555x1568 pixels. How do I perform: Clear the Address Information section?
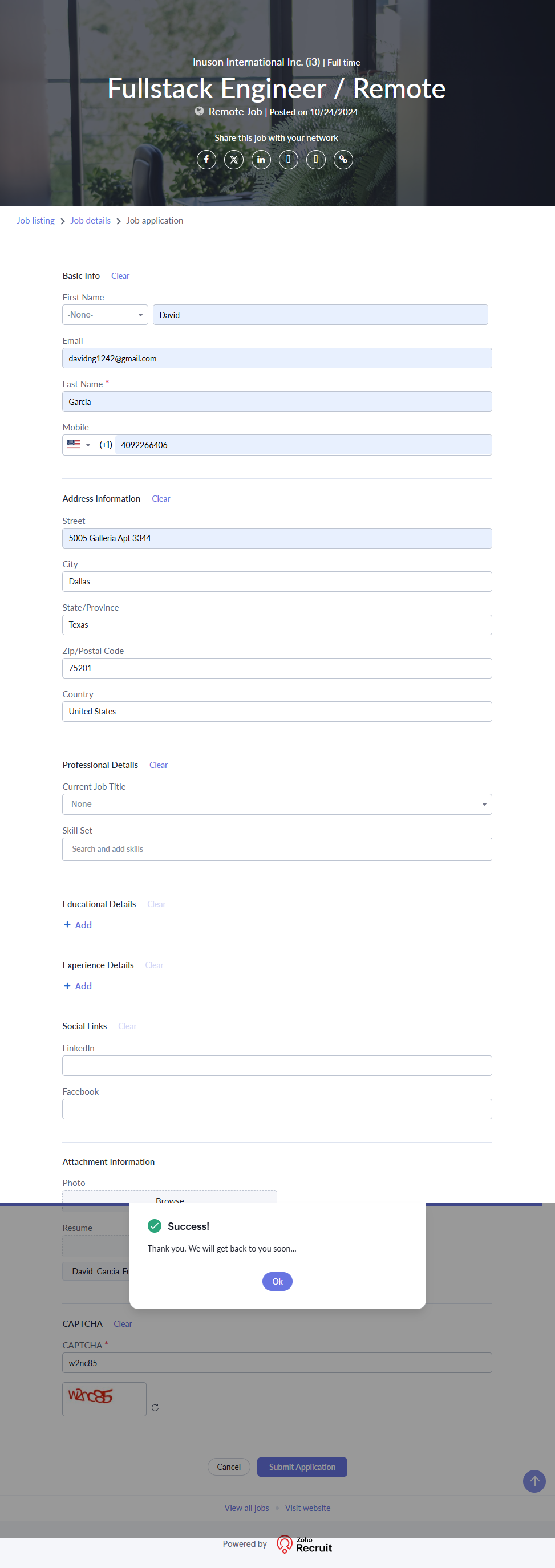[x=161, y=498]
